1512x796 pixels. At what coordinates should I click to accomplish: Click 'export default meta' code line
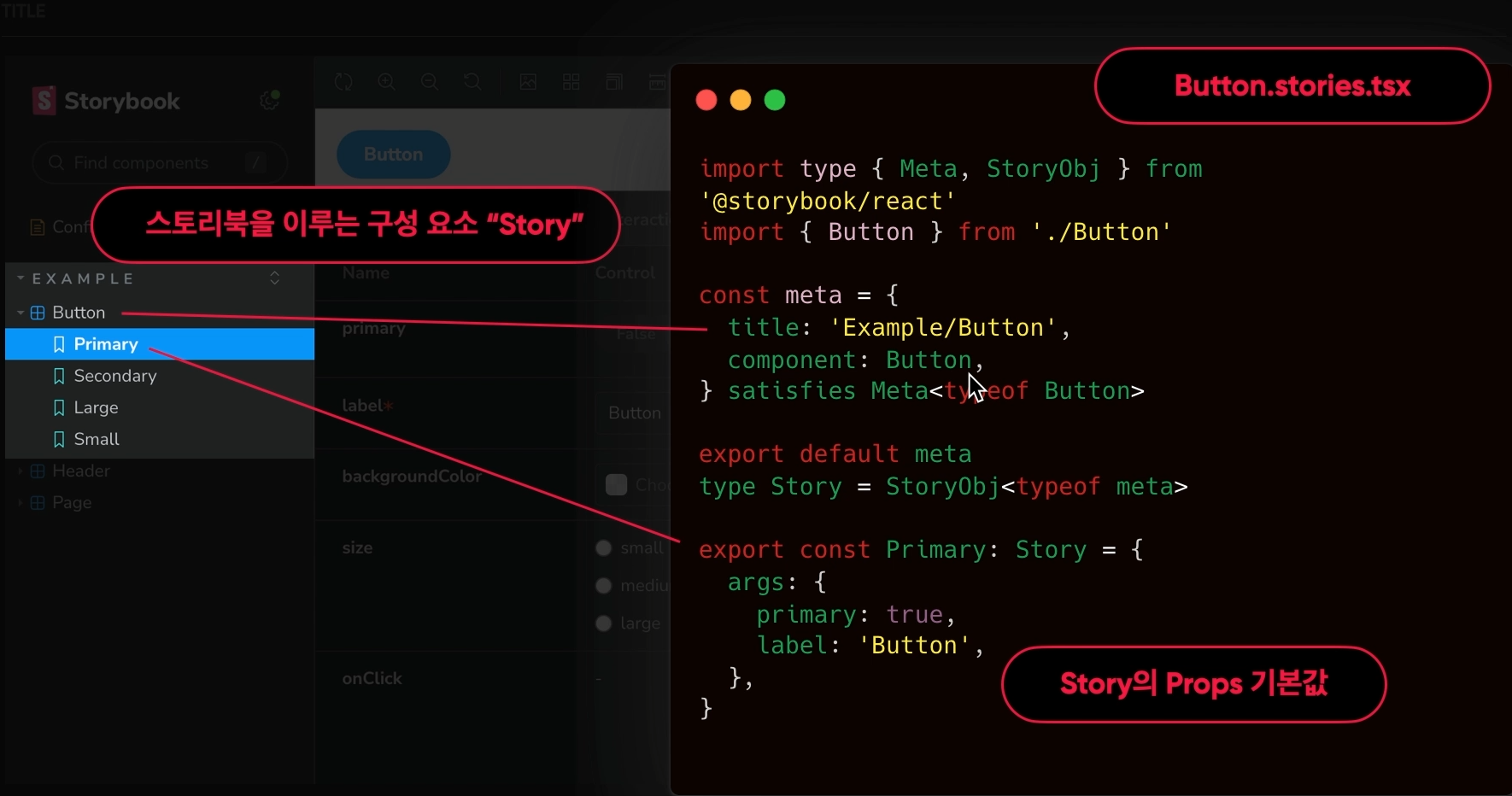(835, 454)
